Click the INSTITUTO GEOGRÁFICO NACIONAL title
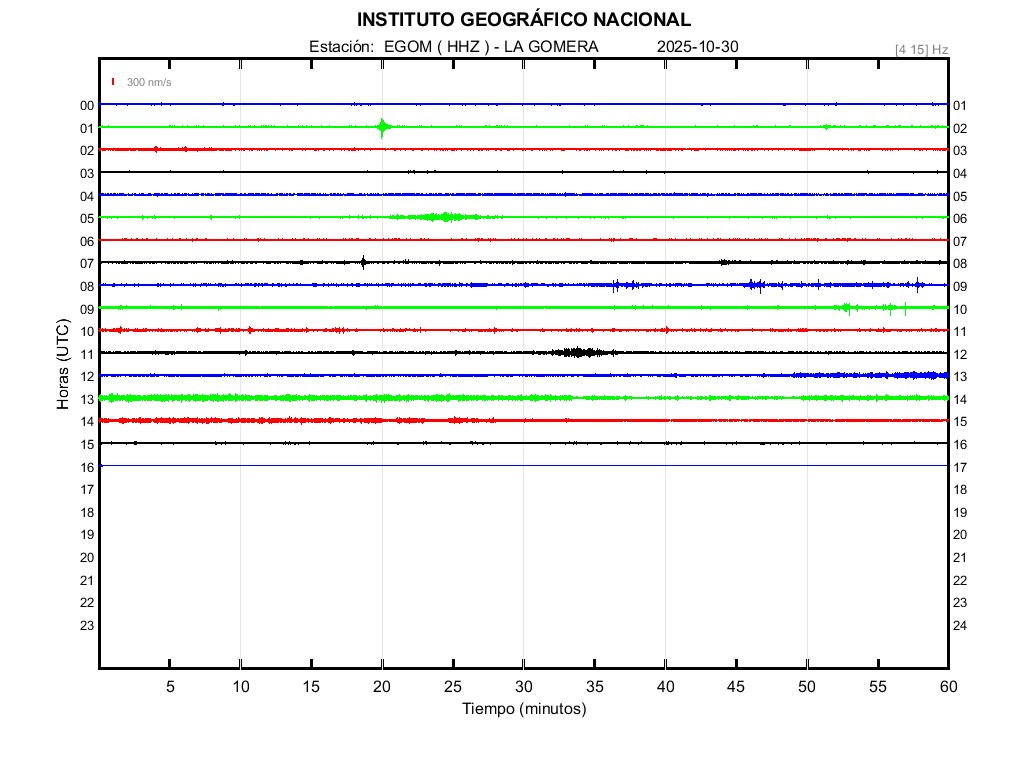 click(523, 20)
